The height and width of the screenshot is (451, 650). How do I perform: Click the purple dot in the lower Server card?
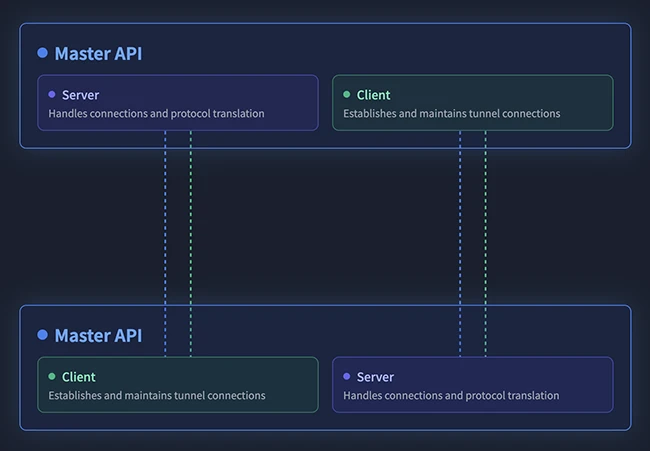pyautogui.click(x=347, y=377)
